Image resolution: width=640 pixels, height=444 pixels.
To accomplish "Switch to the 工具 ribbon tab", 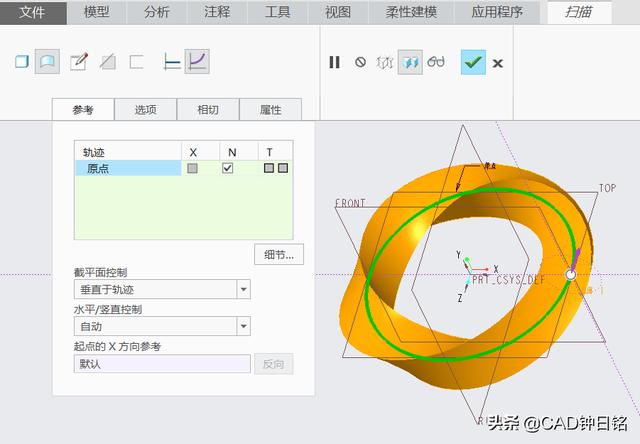I will click(x=278, y=12).
